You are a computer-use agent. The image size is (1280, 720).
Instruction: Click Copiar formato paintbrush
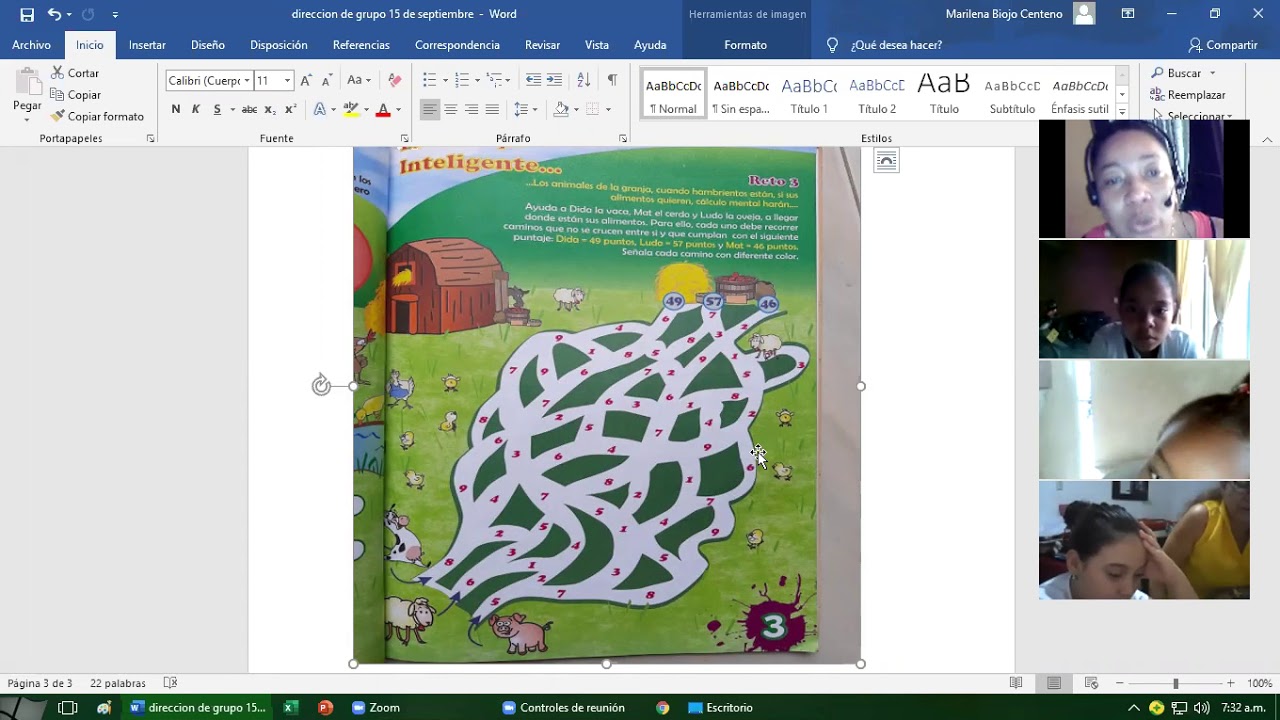click(97, 116)
